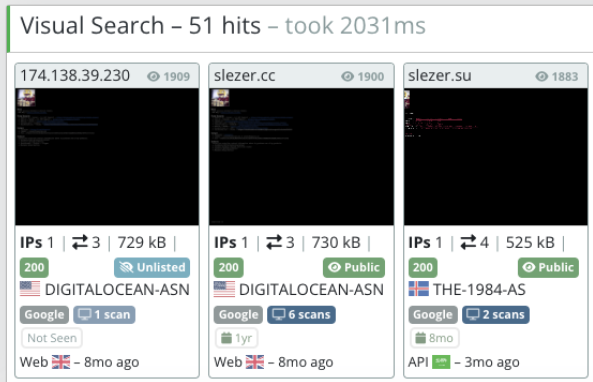Click the Google tag on the slezer.su card

pyautogui.click(x=433, y=315)
